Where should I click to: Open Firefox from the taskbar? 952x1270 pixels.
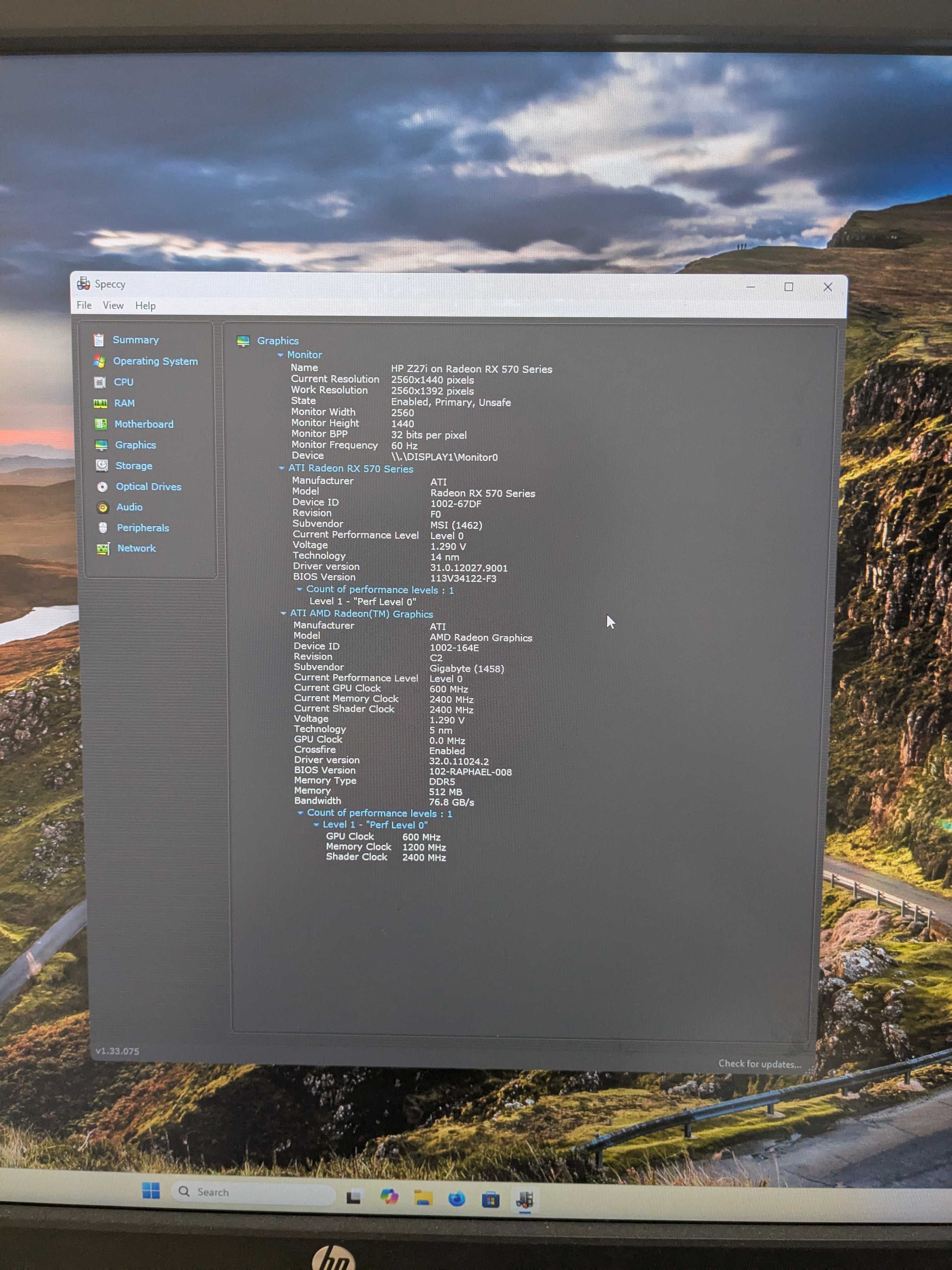pos(457,1199)
